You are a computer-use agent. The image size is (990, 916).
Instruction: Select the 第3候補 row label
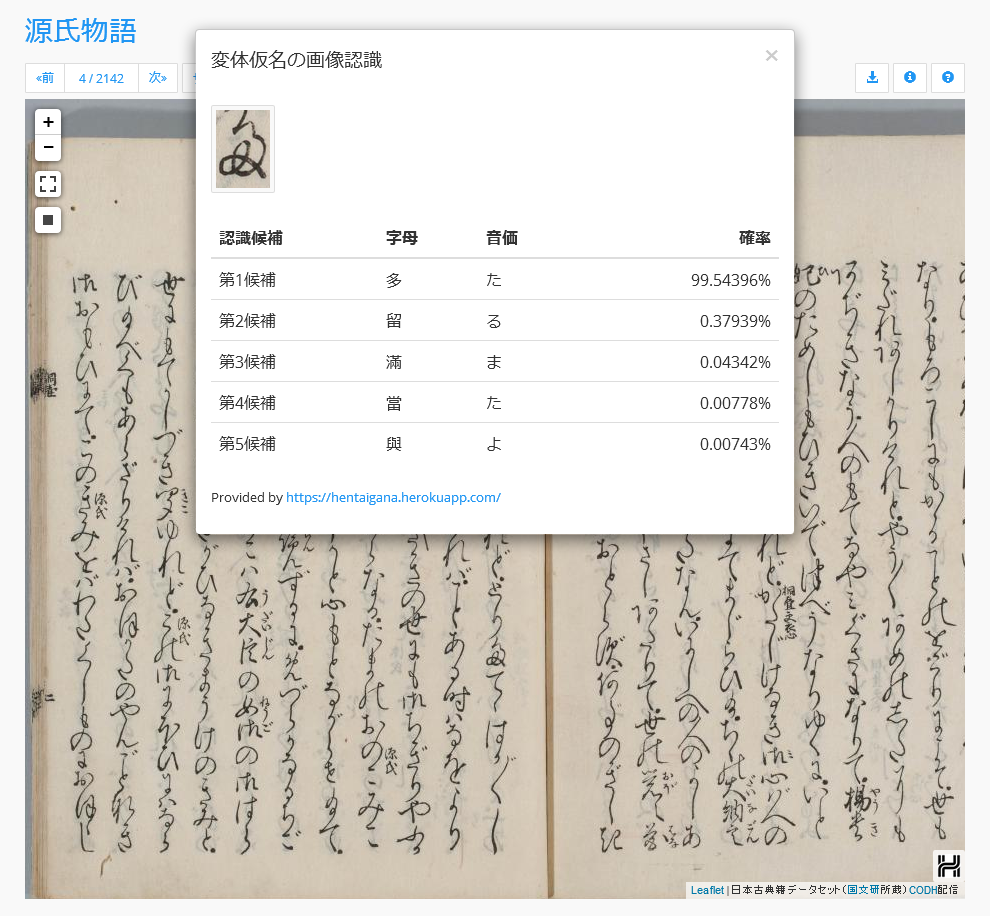tap(248, 362)
